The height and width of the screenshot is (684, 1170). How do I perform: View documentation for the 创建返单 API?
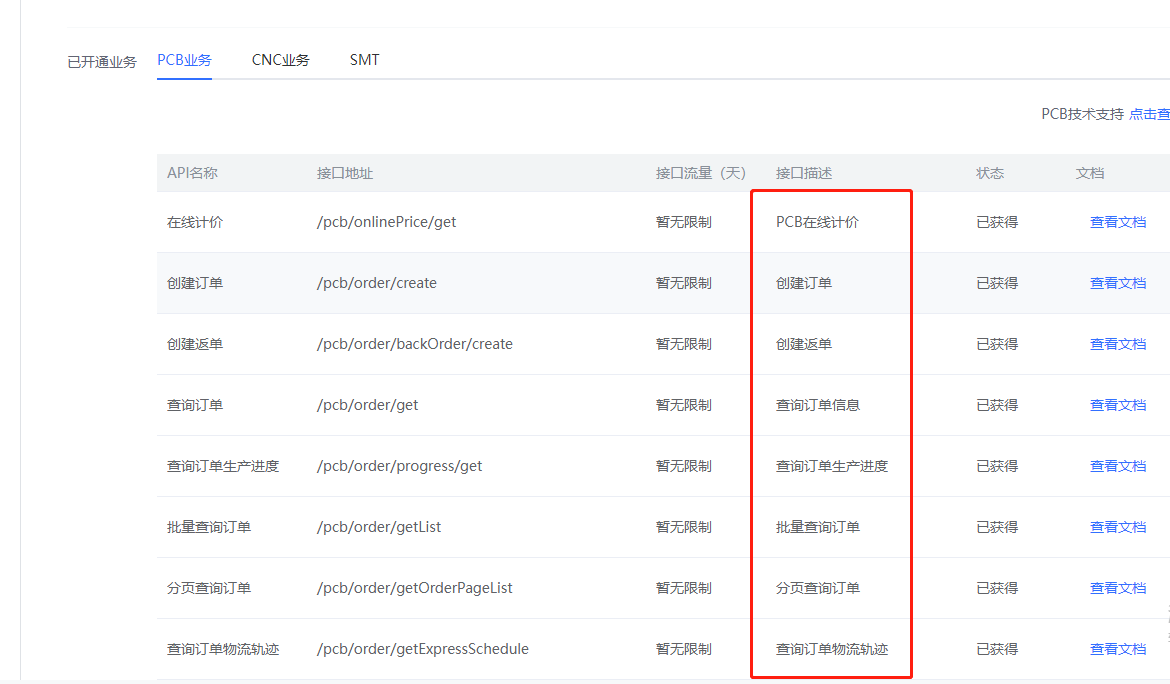pyautogui.click(x=1117, y=344)
